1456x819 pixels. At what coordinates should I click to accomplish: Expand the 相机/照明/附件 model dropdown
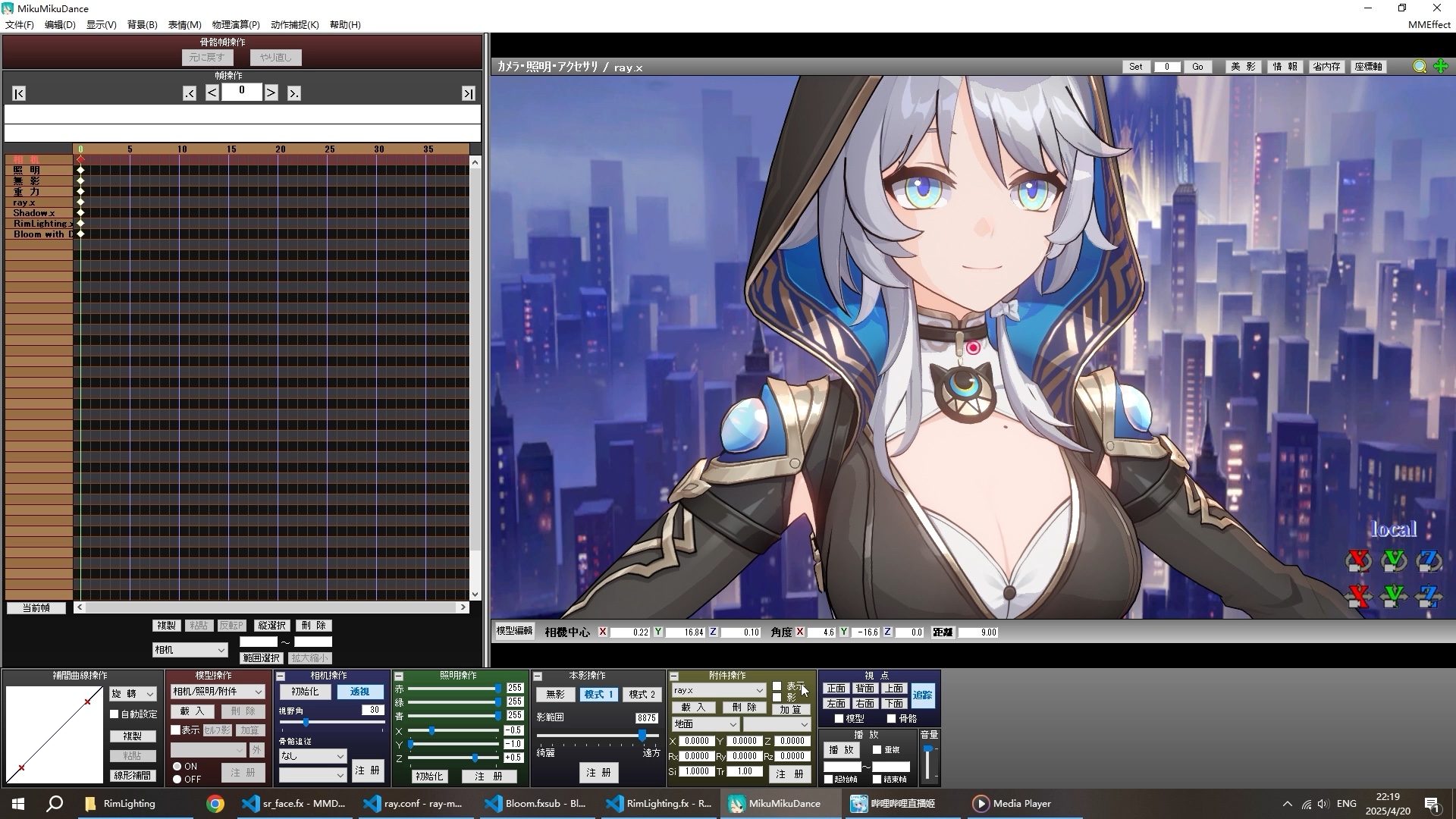pos(217,692)
